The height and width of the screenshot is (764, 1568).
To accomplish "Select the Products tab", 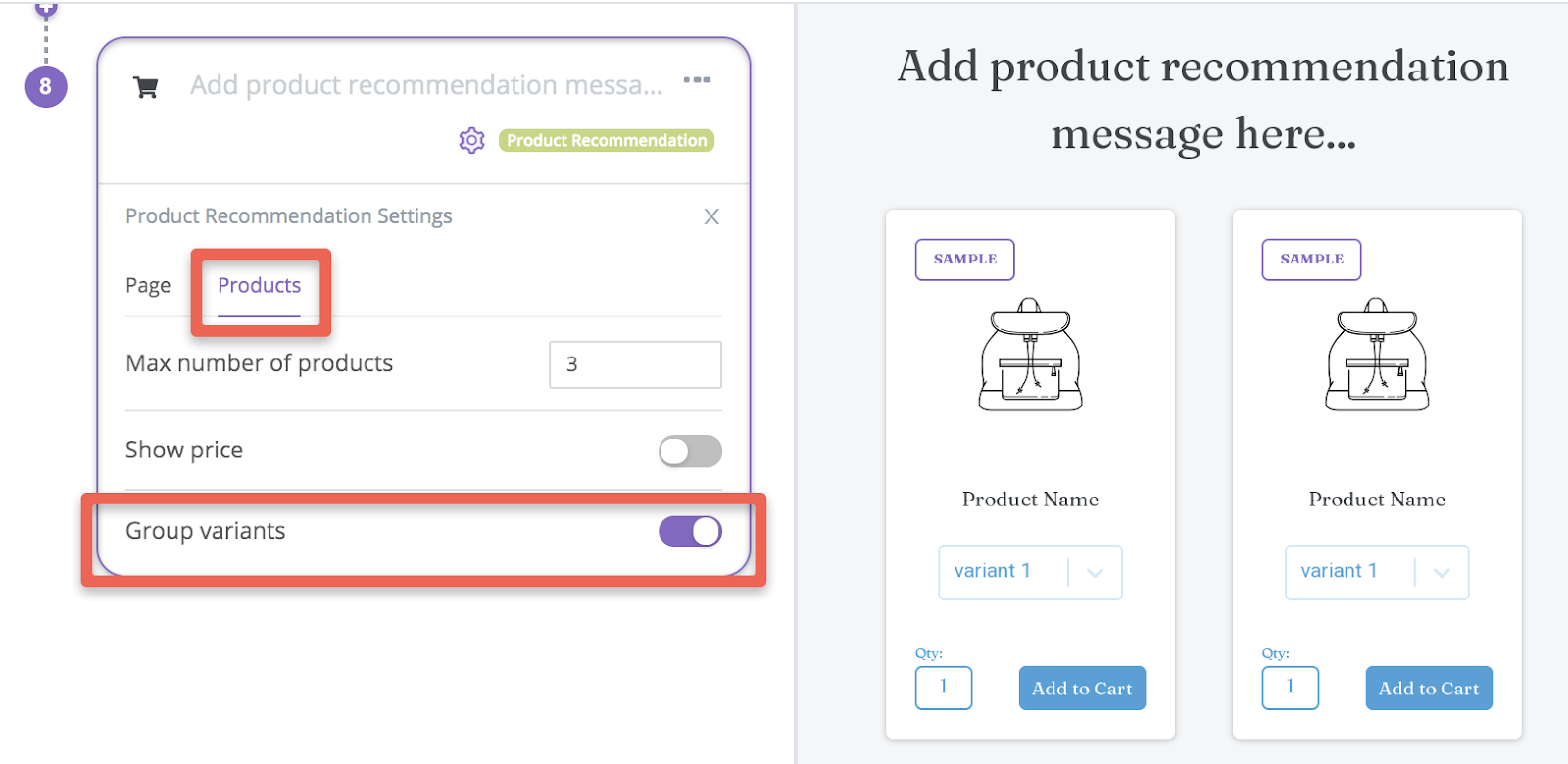I will point(259,286).
